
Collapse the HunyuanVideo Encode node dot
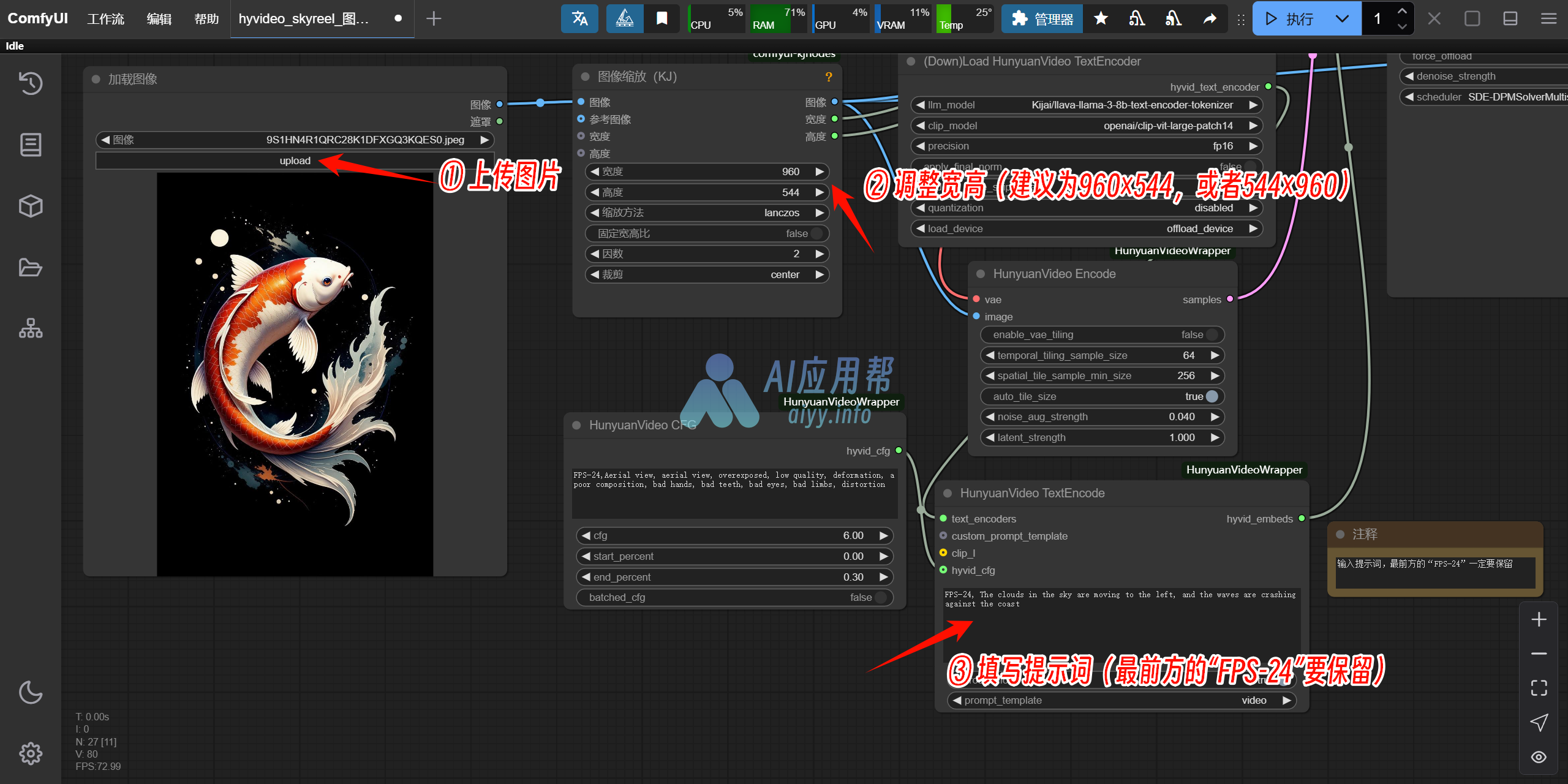point(981,274)
